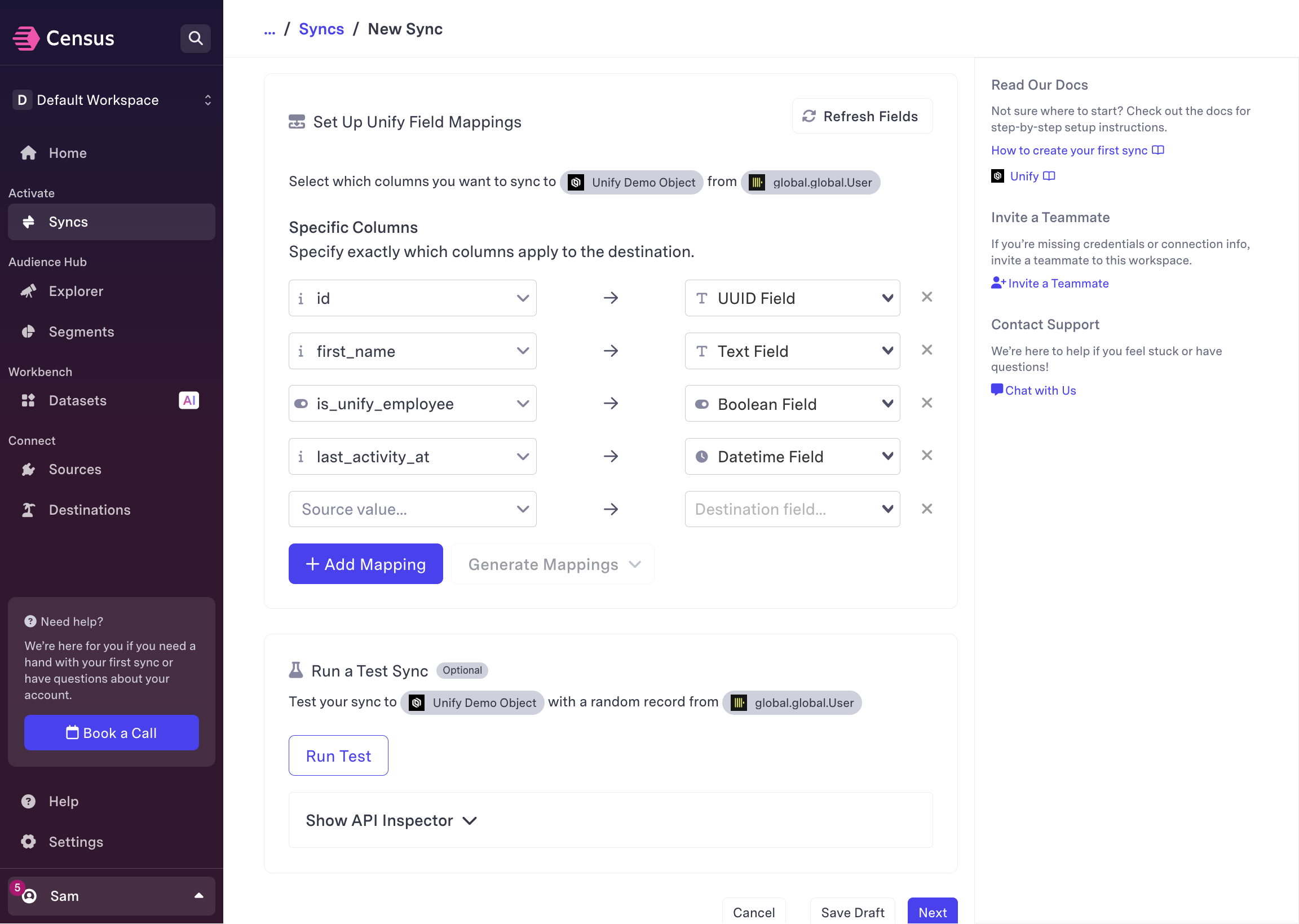Expand the Show API Inspector section

[391, 820]
